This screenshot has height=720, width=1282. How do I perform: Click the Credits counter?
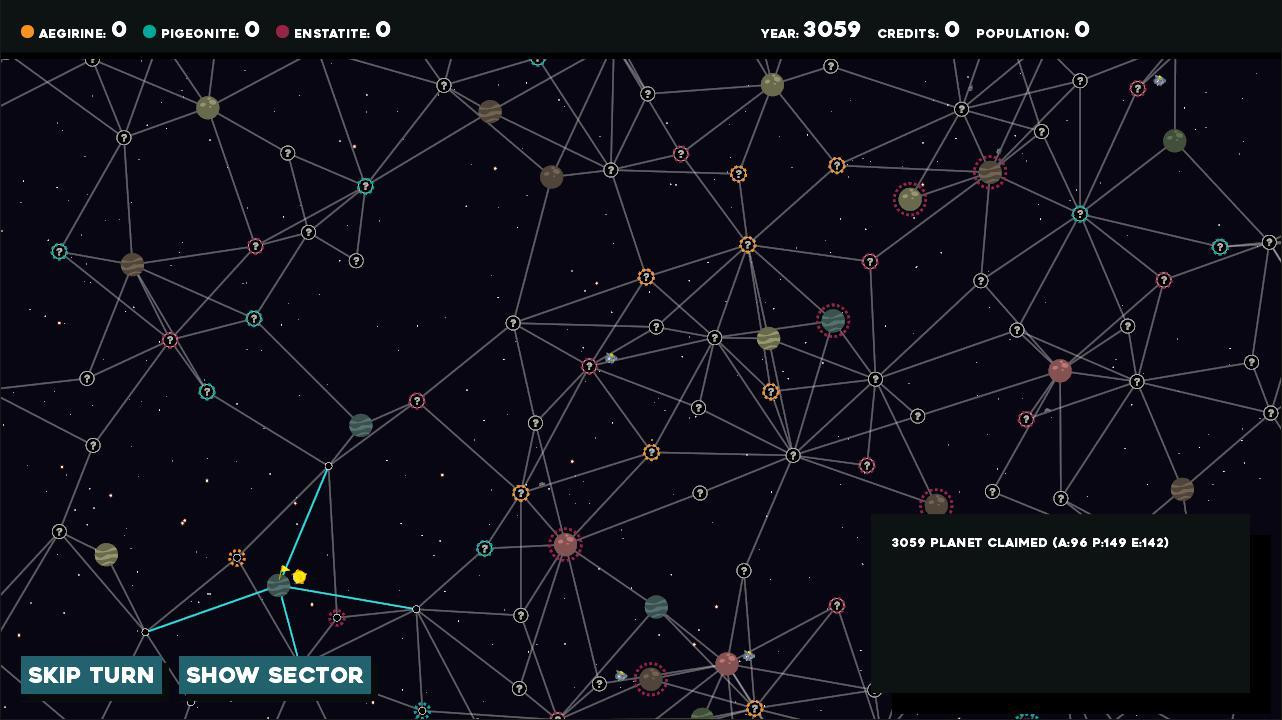click(918, 30)
